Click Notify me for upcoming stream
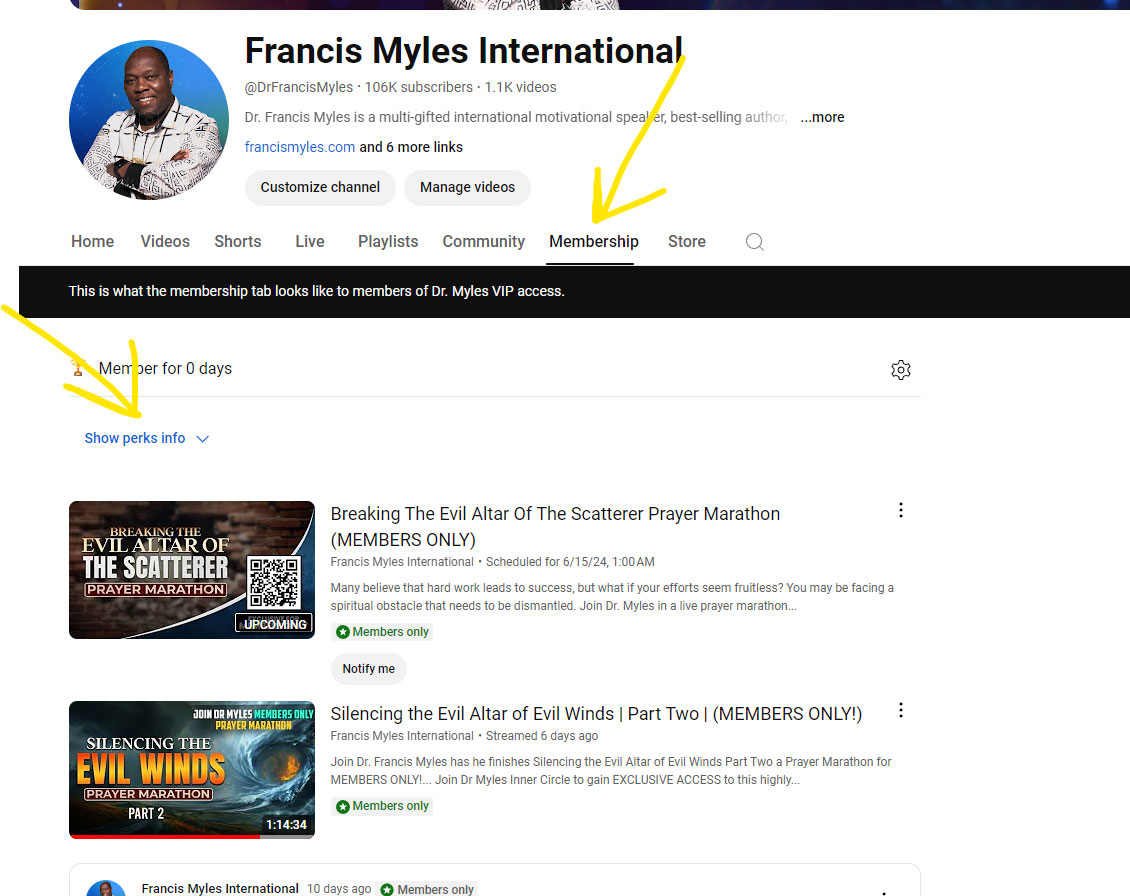The image size is (1130, 896). click(368, 669)
